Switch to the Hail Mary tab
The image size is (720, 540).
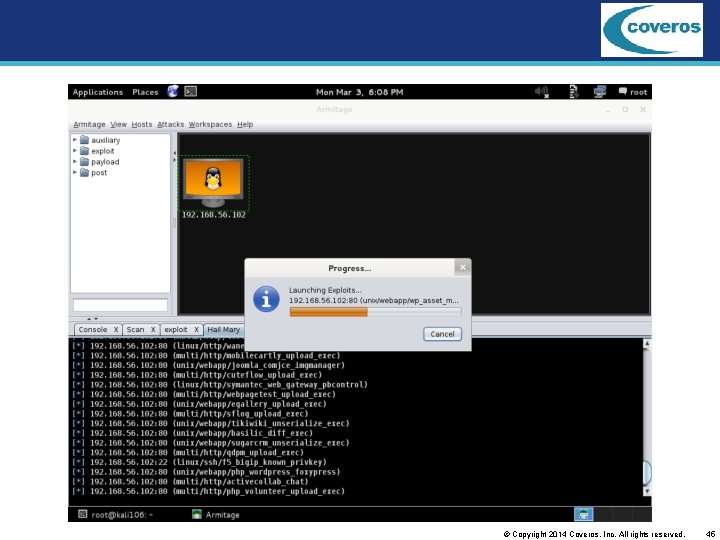[224, 330]
